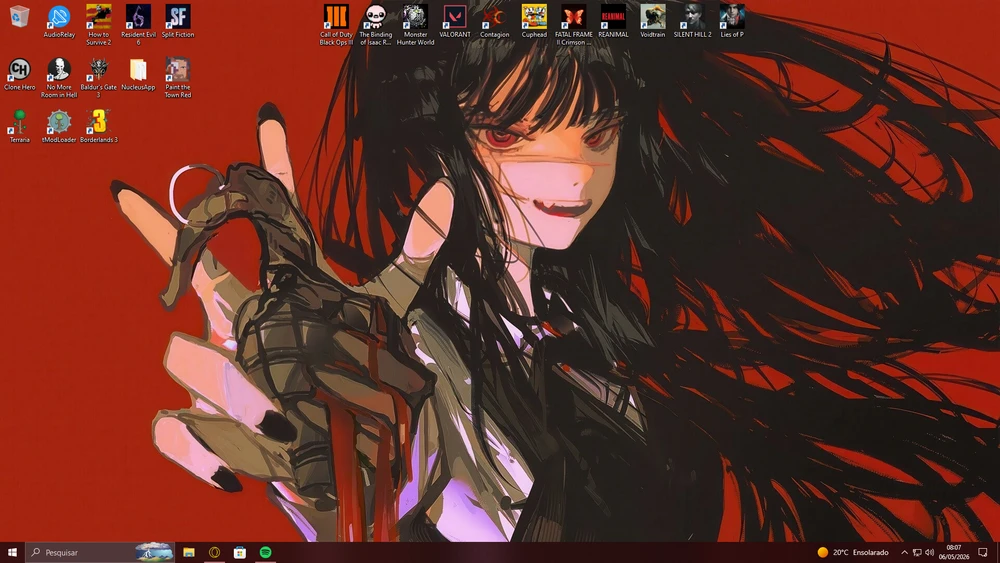Open the Windows Start menu
Viewport: 1000px width, 563px height.
12,552
